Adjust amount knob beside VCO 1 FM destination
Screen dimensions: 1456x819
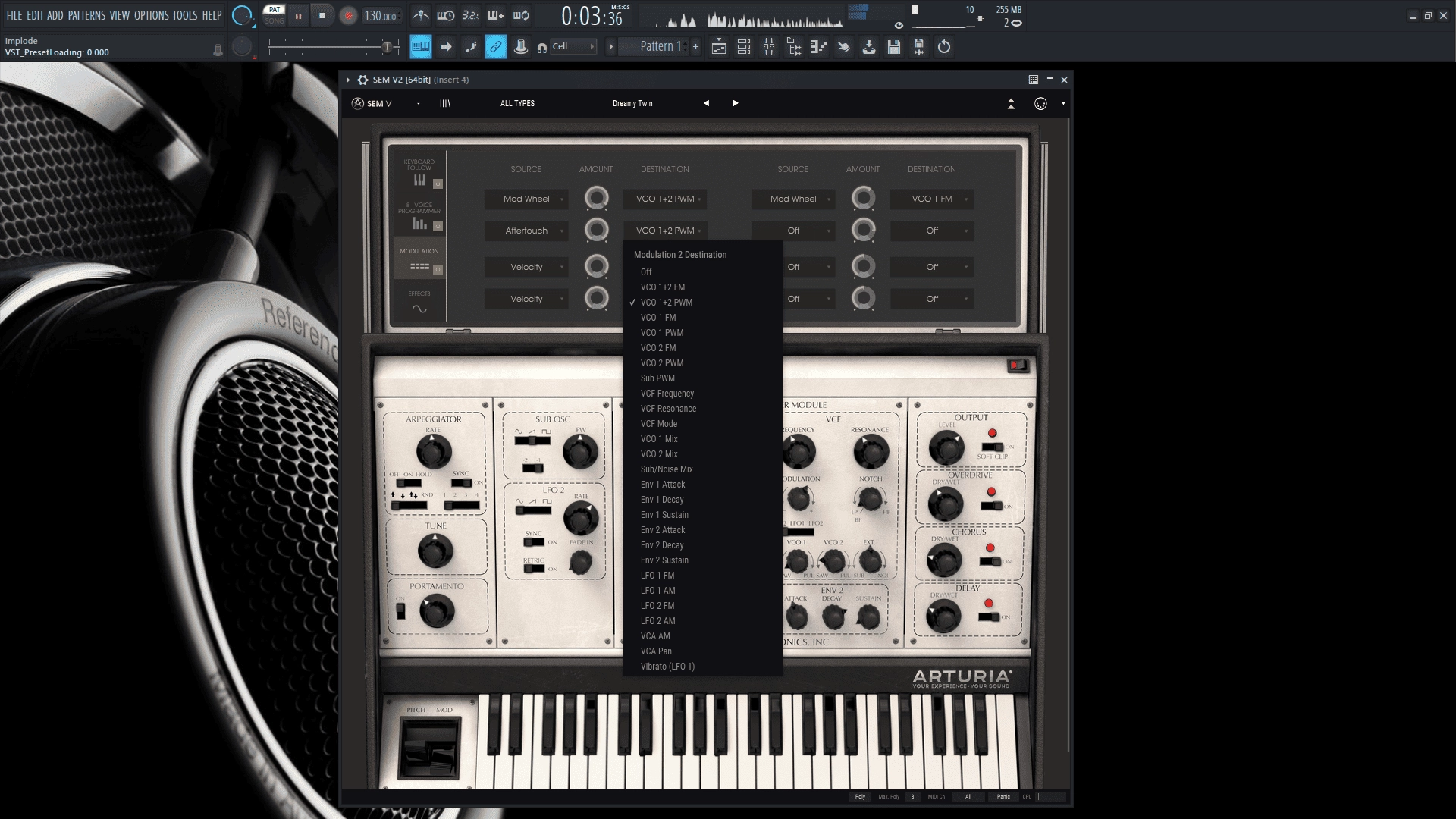coord(863,198)
